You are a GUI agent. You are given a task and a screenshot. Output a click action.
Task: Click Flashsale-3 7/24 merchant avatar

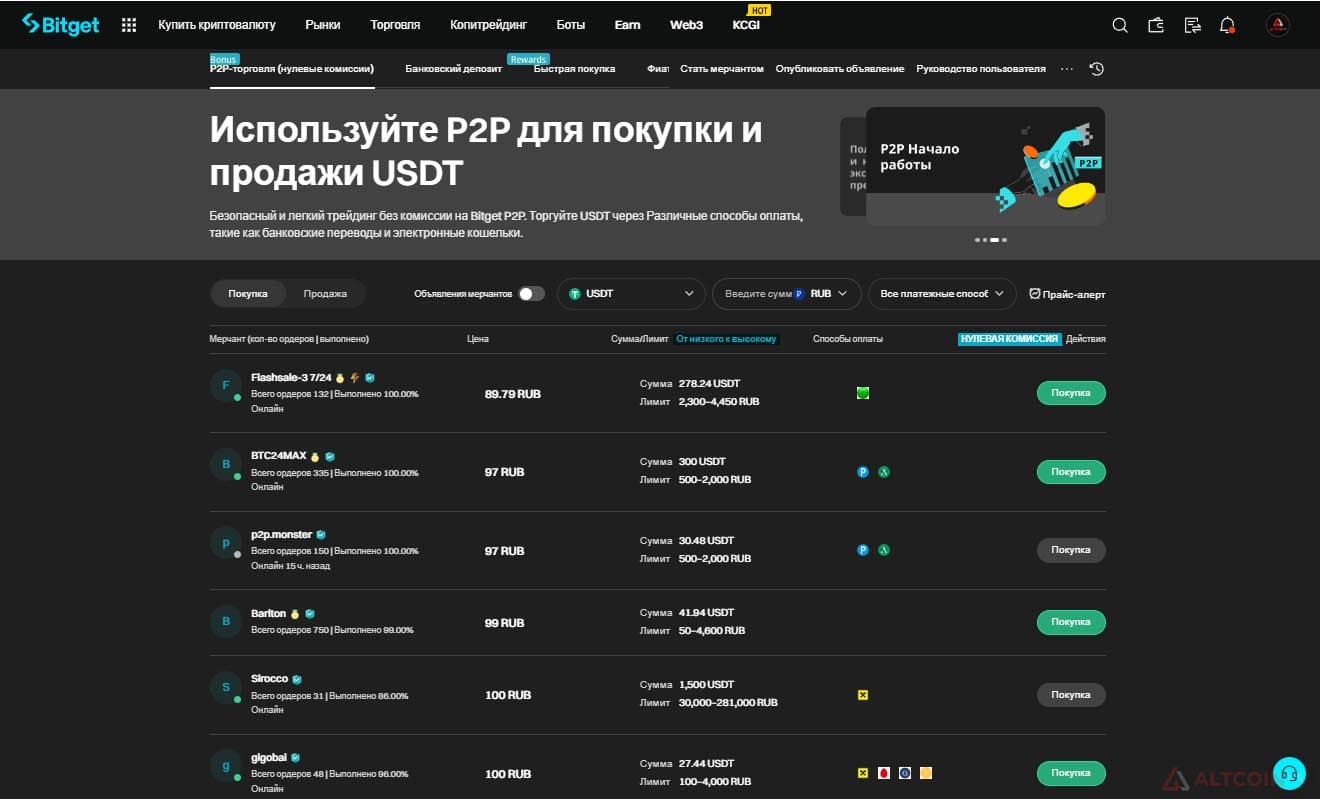[x=226, y=386]
